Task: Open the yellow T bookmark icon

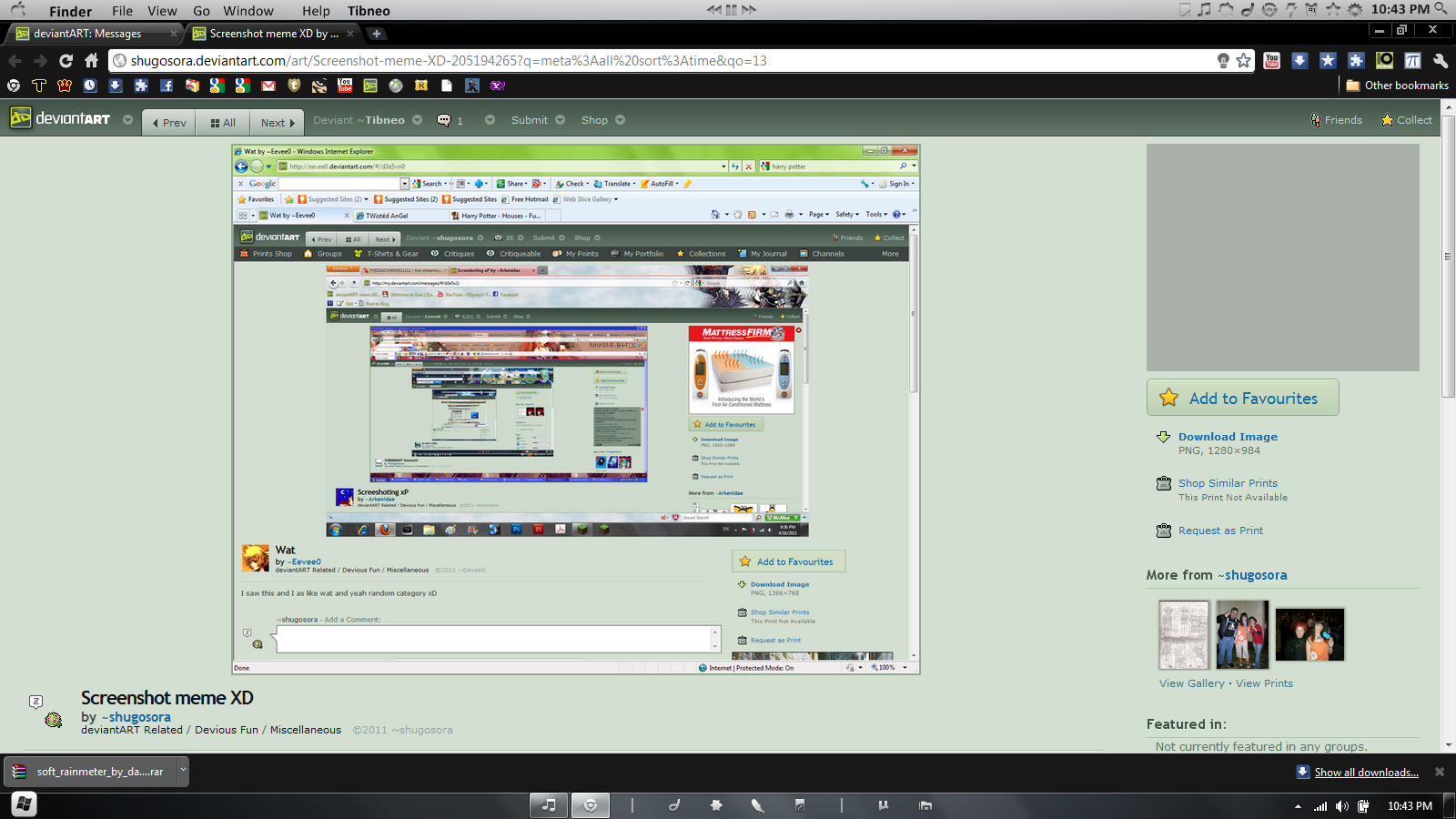Action: [39, 86]
